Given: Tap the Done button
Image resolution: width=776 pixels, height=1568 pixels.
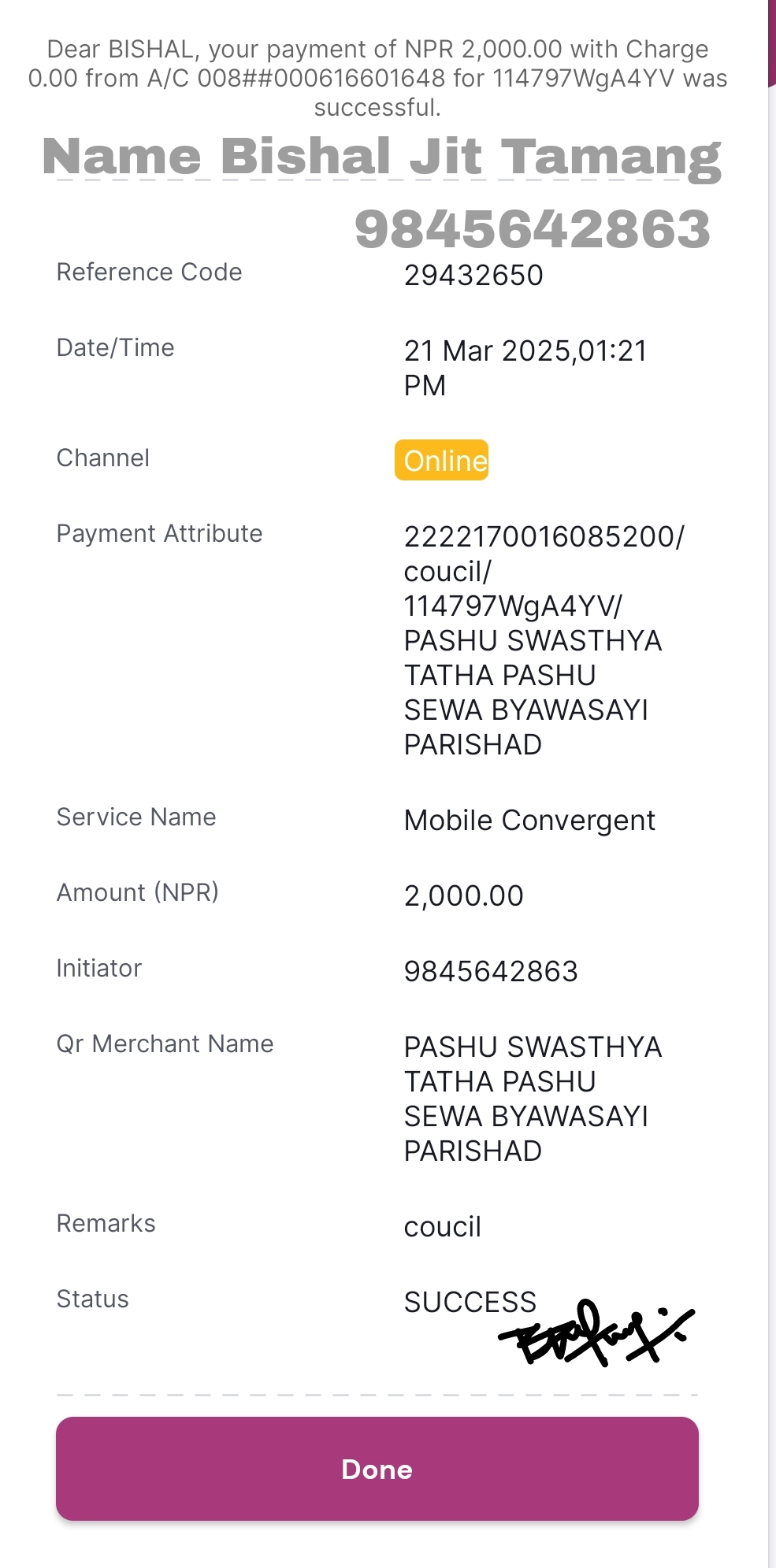Looking at the screenshot, I should [x=377, y=1468].
